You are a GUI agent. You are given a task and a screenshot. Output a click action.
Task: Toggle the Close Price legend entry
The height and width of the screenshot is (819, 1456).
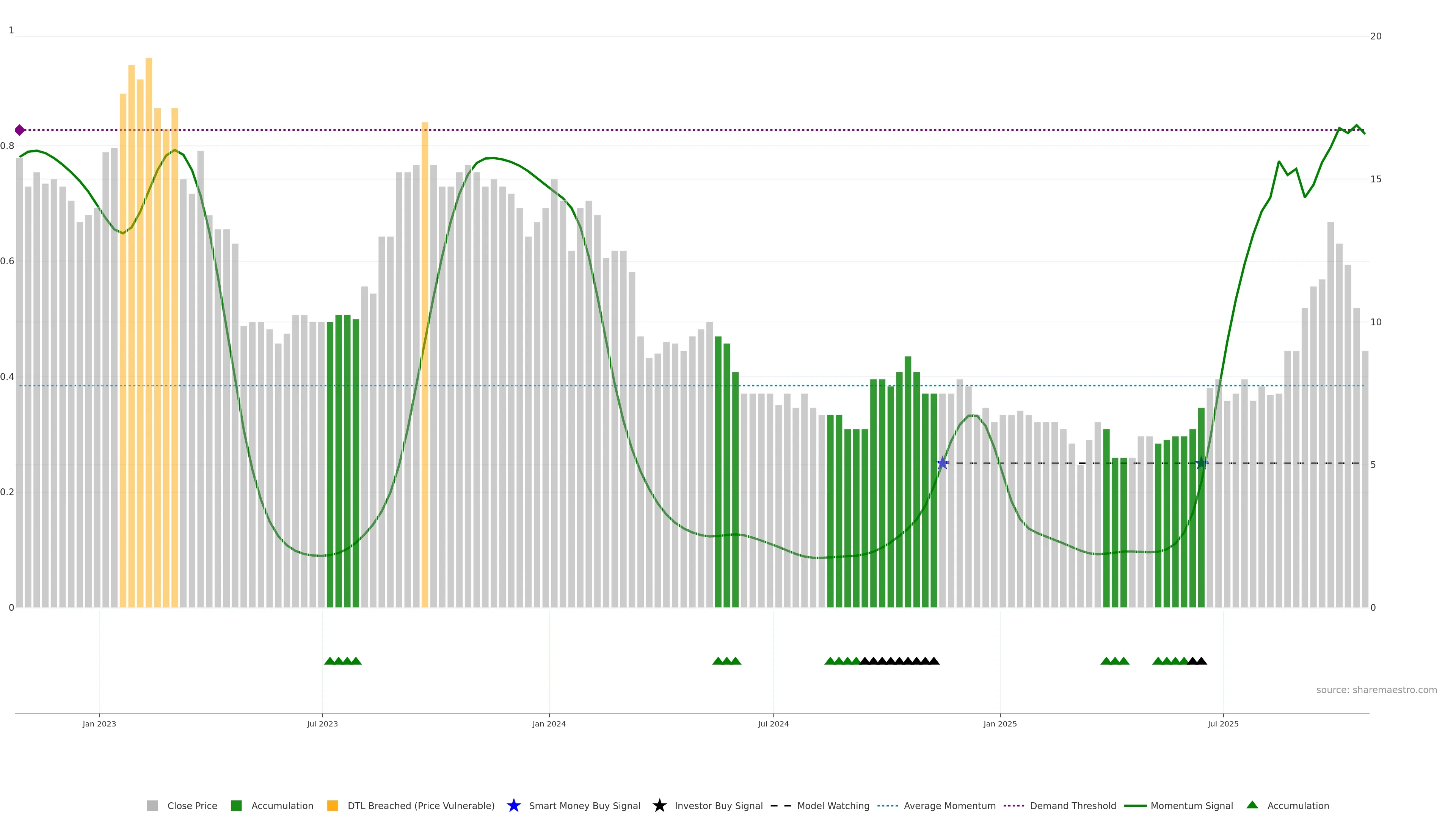pos(191,805)
